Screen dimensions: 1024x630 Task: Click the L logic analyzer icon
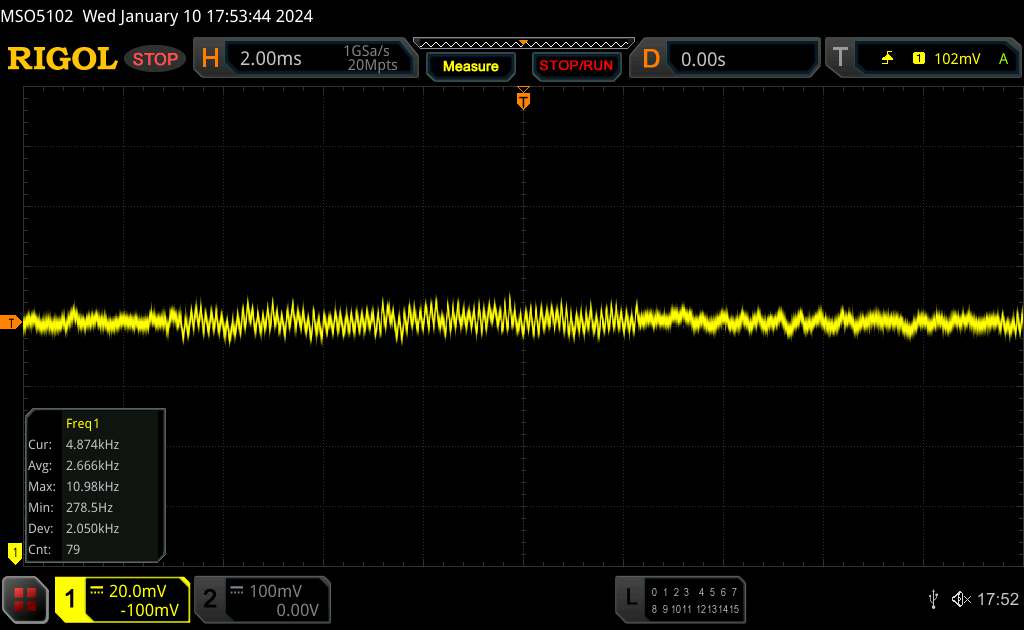click(x=631, y=598)
